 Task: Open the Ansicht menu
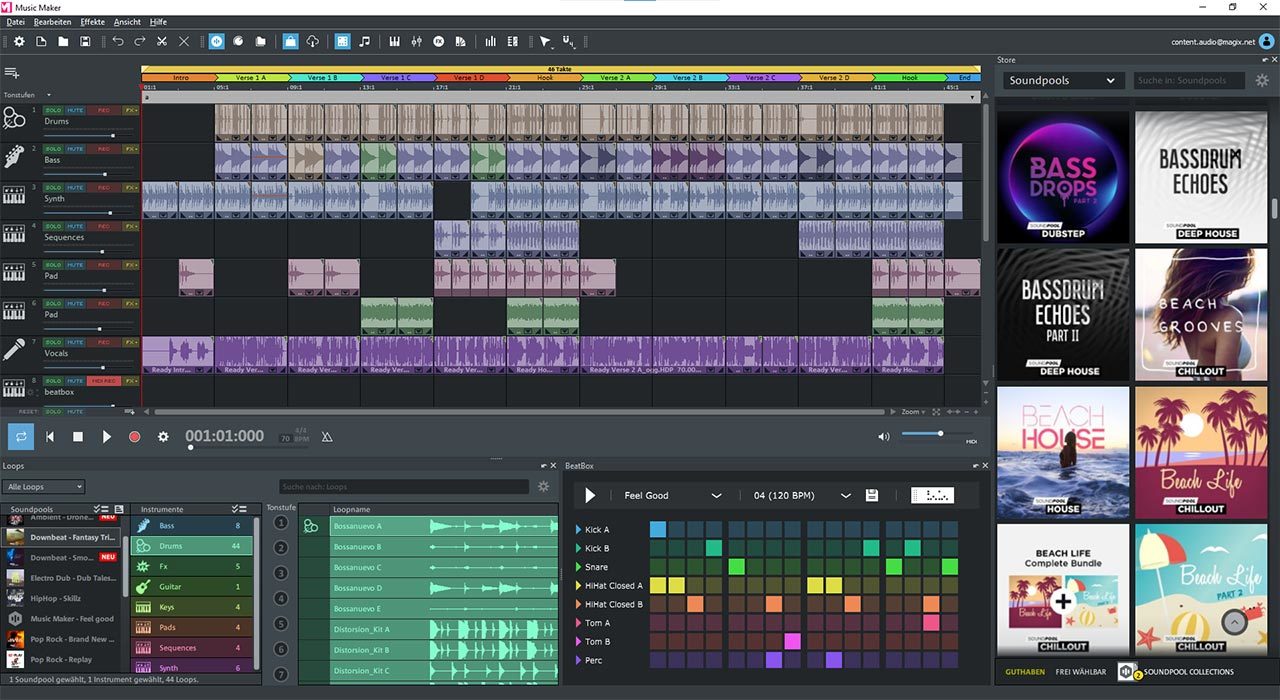(127, 21)
